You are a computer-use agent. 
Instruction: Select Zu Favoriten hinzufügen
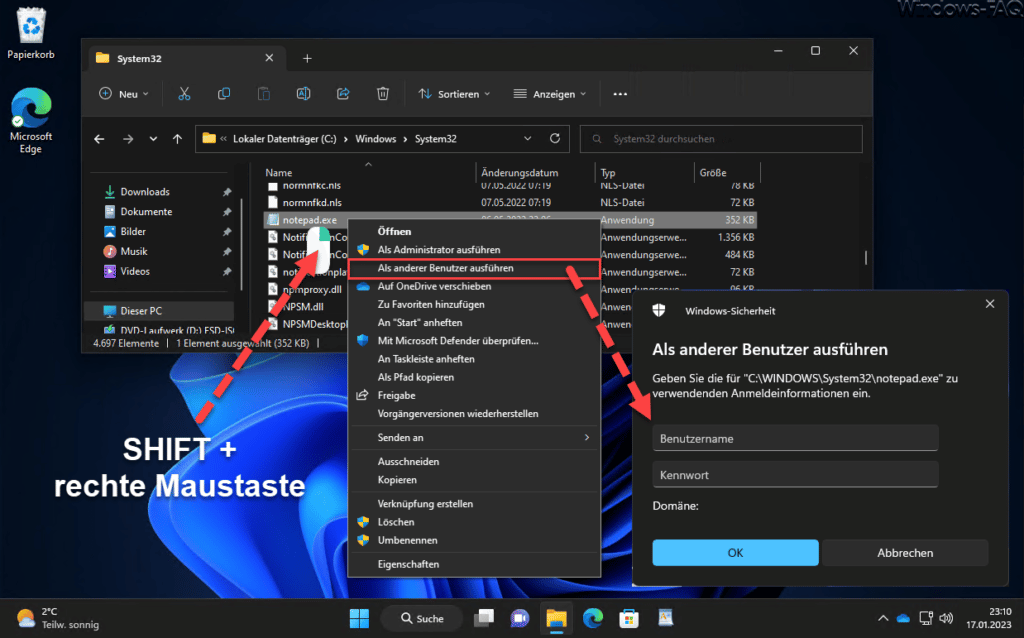click(475, 304)
